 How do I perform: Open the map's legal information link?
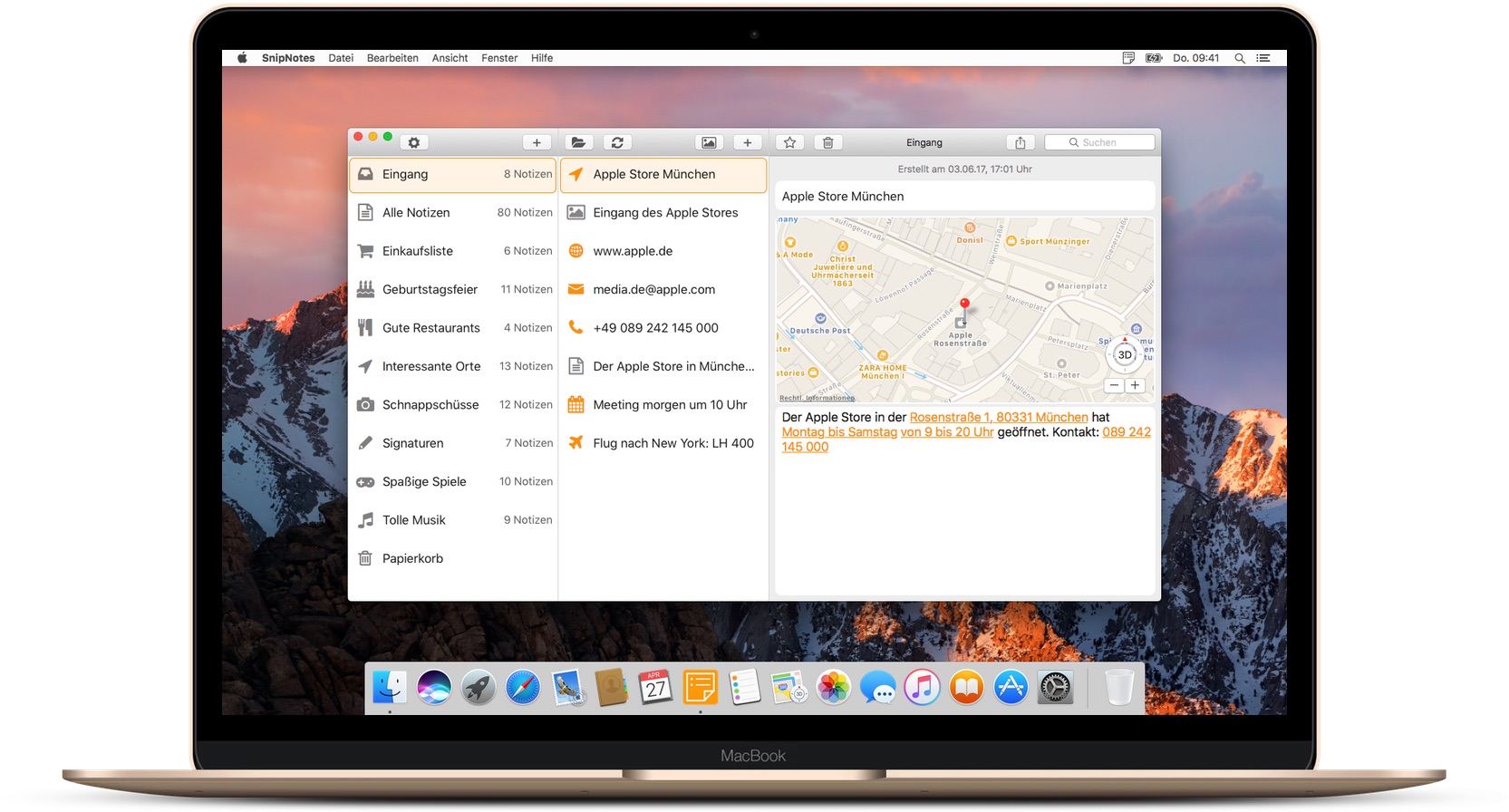click(817, 398)
